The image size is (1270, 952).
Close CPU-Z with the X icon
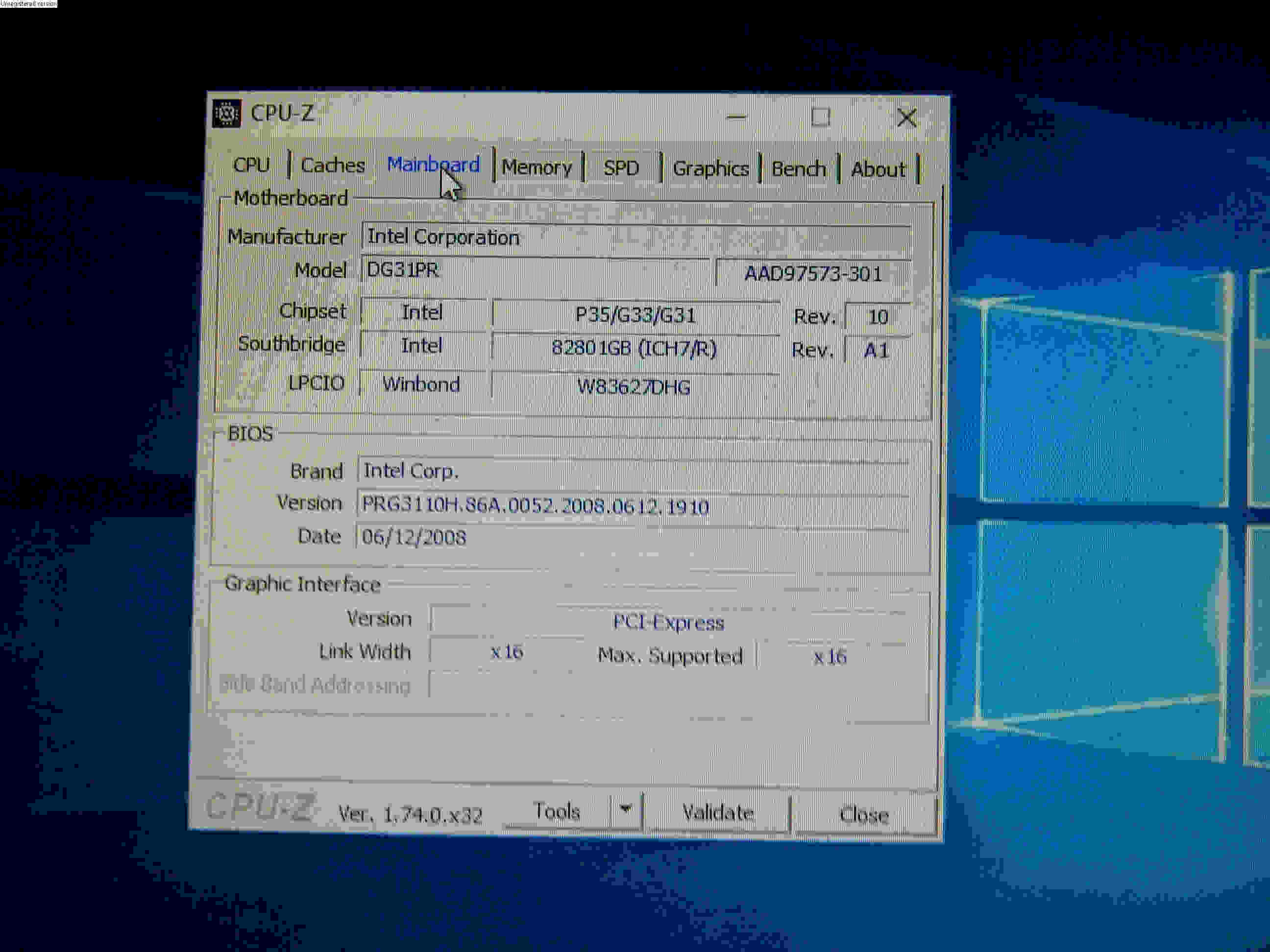906,118
